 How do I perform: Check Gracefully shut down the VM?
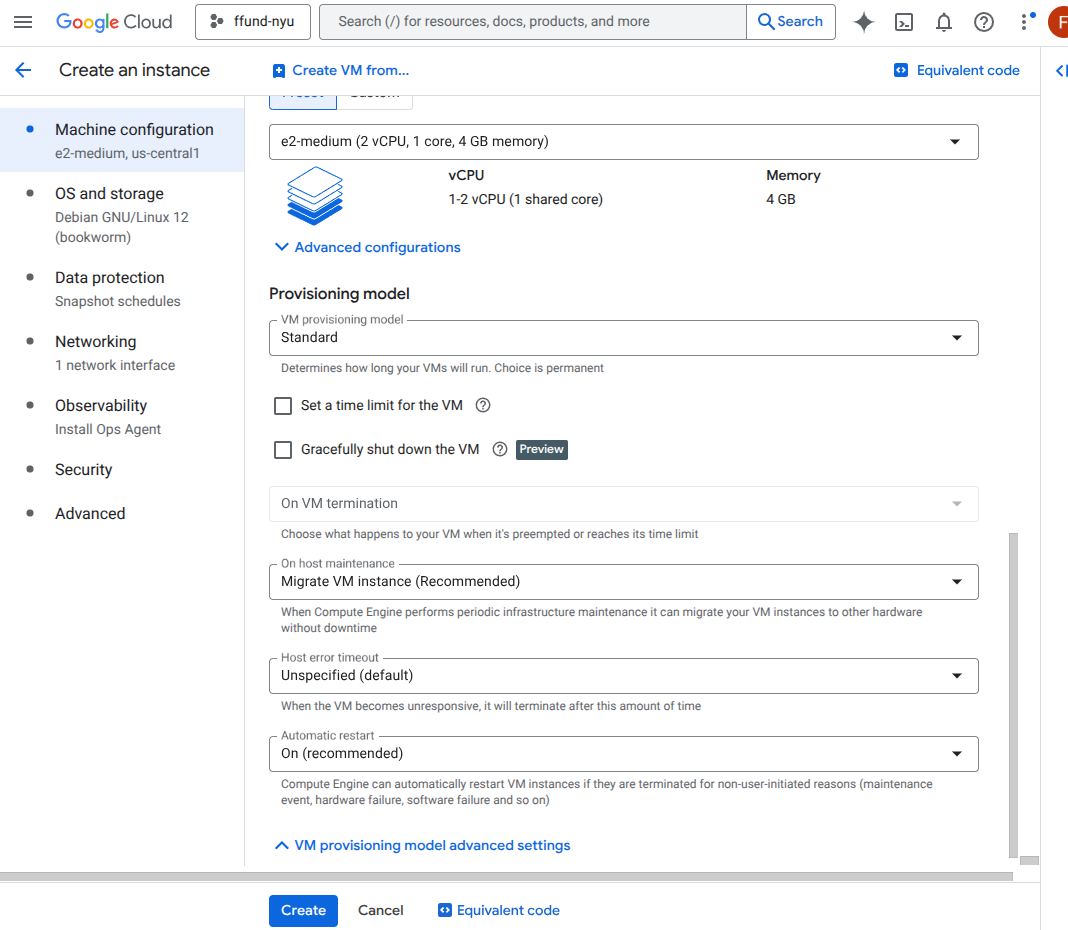click(x=283, y=450)
